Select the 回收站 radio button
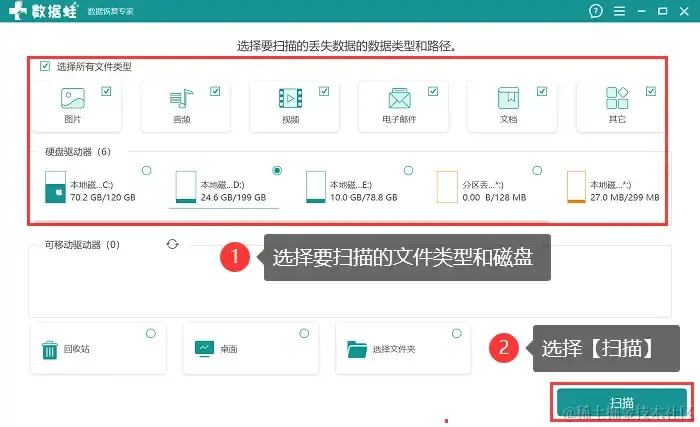The width and height of the screenshot is (700, 427). pos(151,333)
